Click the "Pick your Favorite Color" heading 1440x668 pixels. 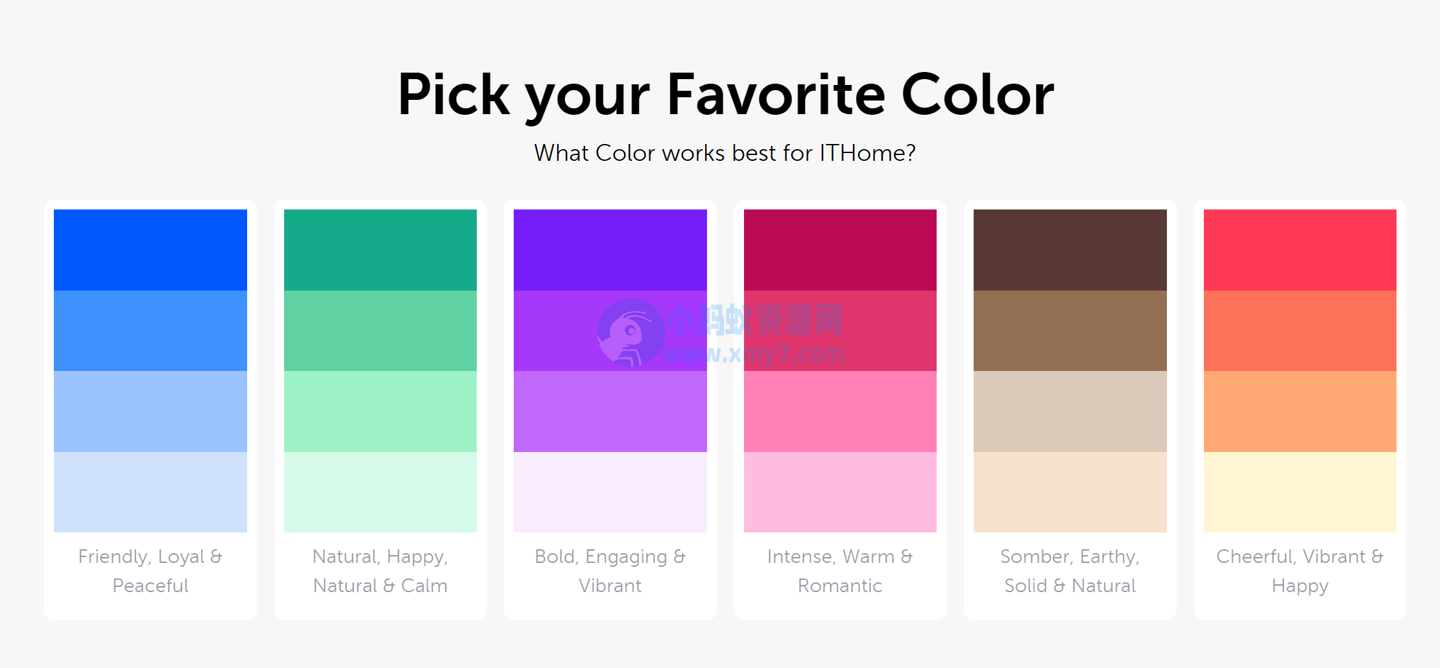tap(725, 95)
